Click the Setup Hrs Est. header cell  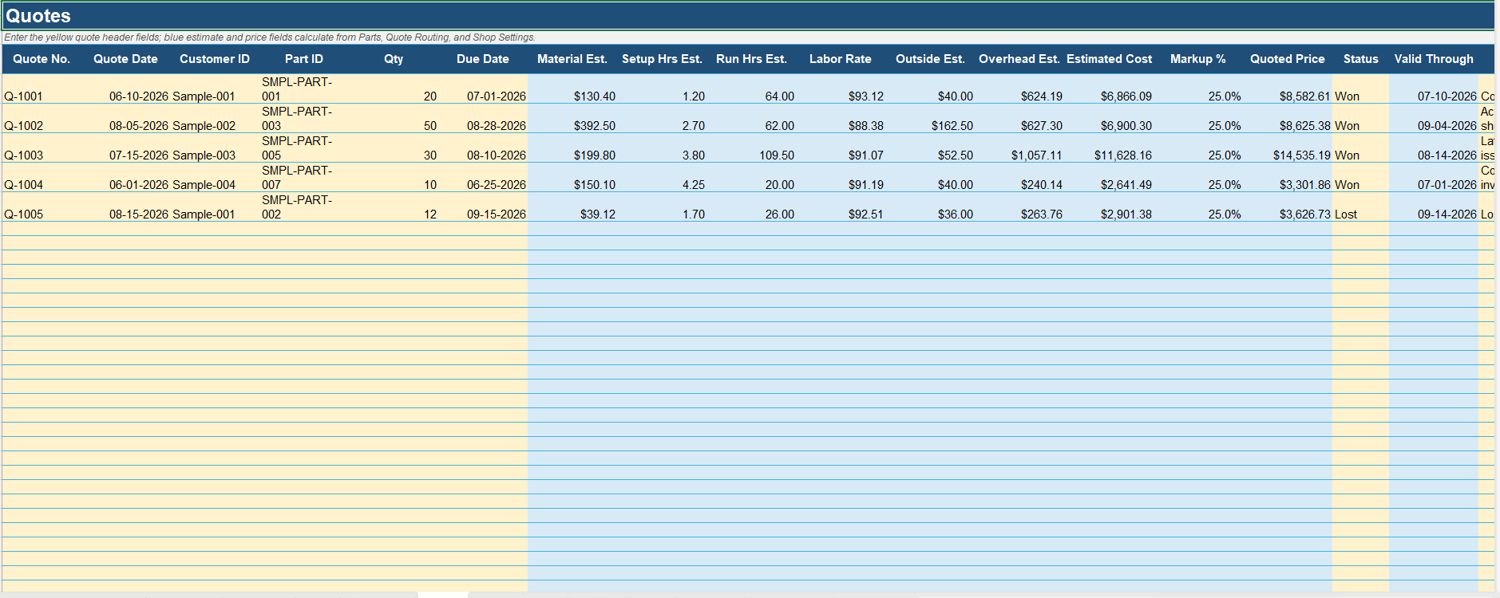pos(662,59)
